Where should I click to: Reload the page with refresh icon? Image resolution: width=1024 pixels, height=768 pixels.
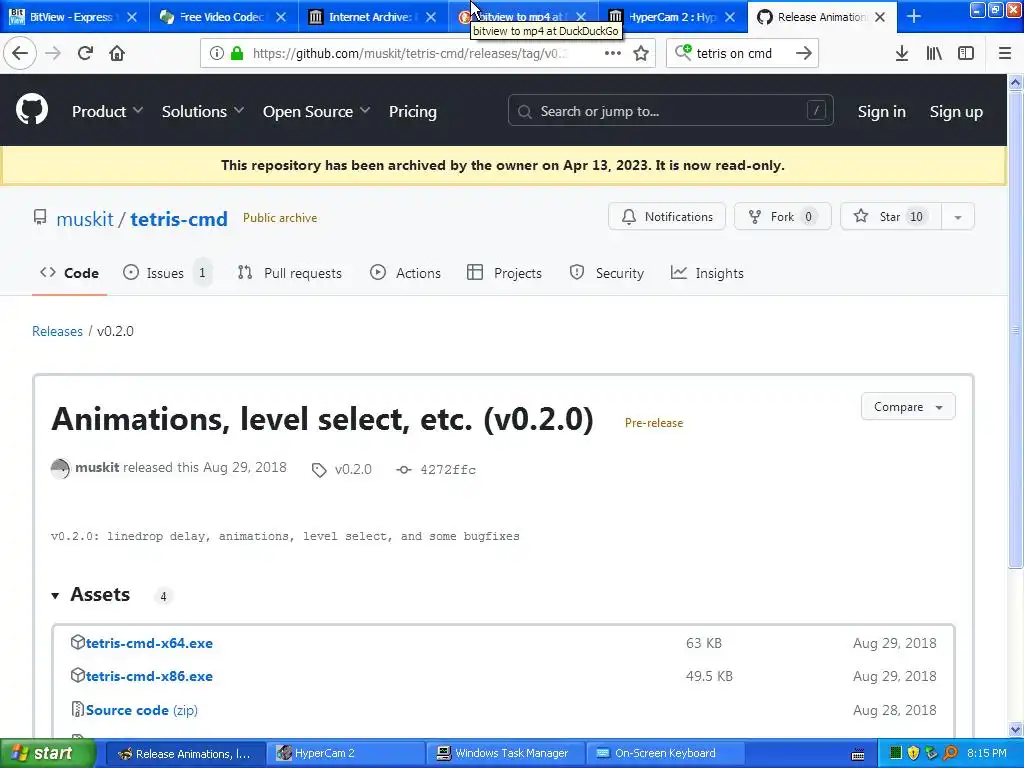coord(85,53)
